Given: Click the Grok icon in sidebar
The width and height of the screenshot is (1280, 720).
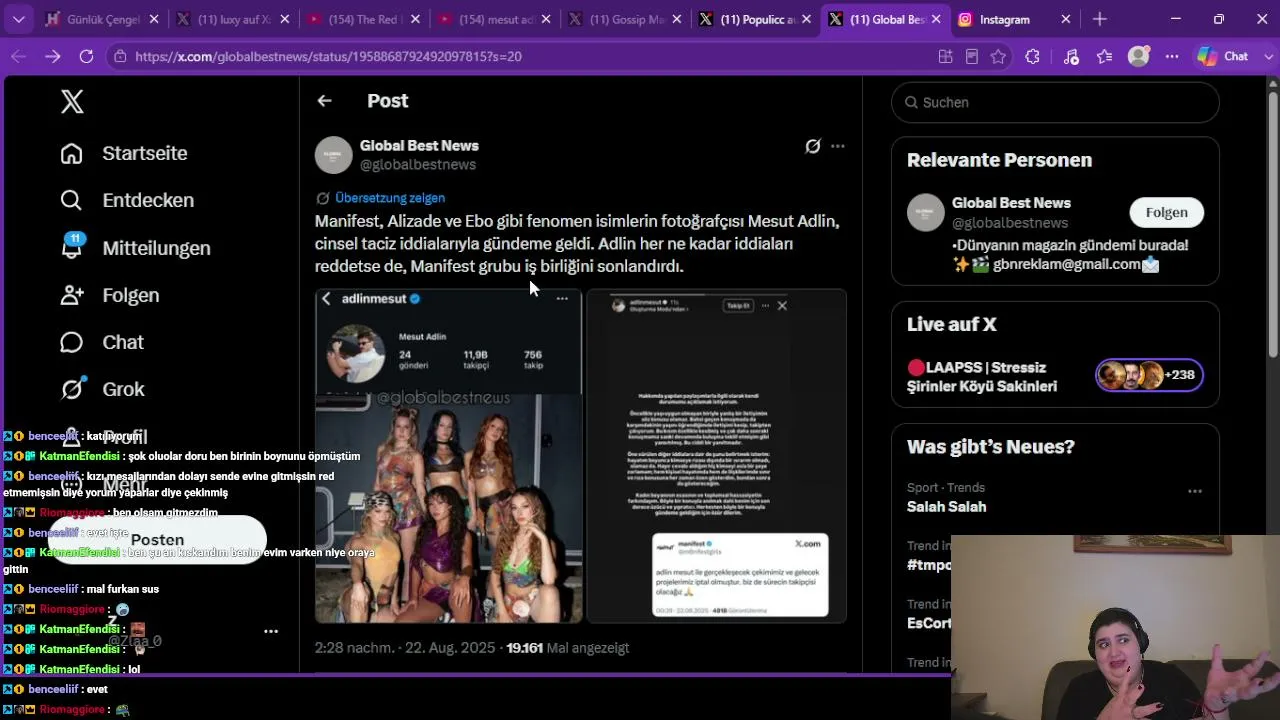Looking at the screenshot, I should (x=71, y=389).
